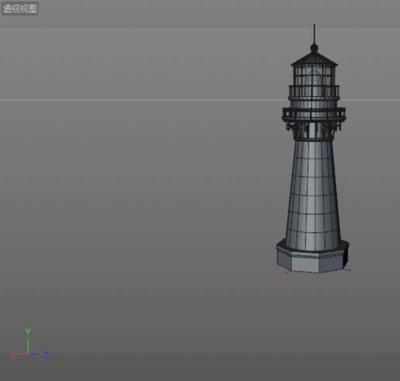Viewport: 400px width, 381px height.
Task: Click the world axis gizmo's green Y axis
Action: pos(28,341)
